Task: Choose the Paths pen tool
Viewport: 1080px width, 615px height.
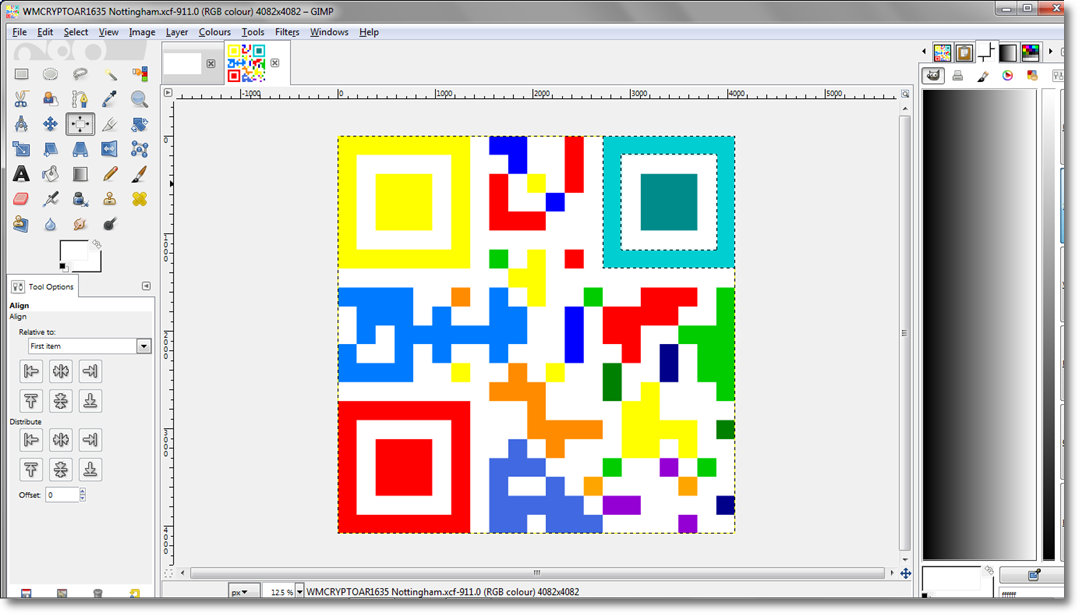Action: pos(80,99)
